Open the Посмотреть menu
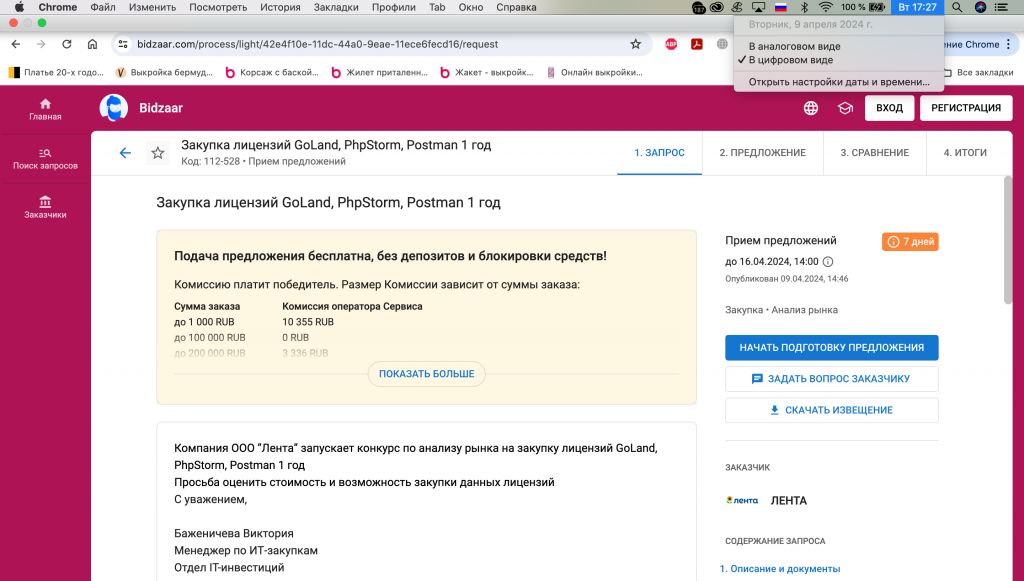1024x581 pixels. (x=218, y=7)
